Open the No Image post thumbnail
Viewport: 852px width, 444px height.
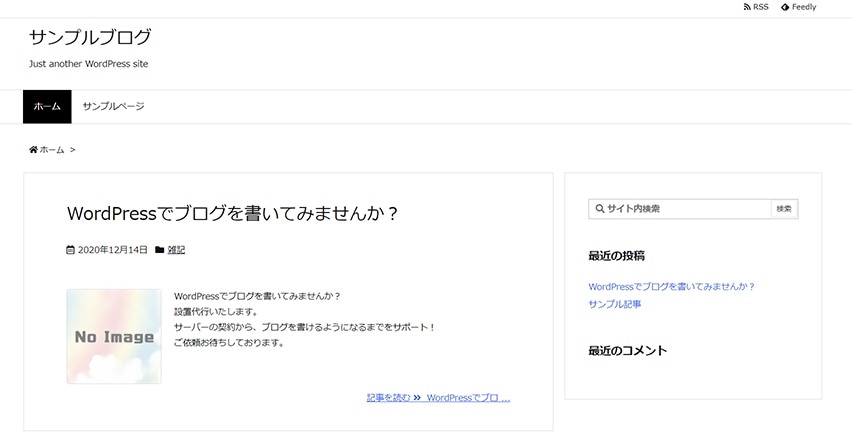click(114, 336)
